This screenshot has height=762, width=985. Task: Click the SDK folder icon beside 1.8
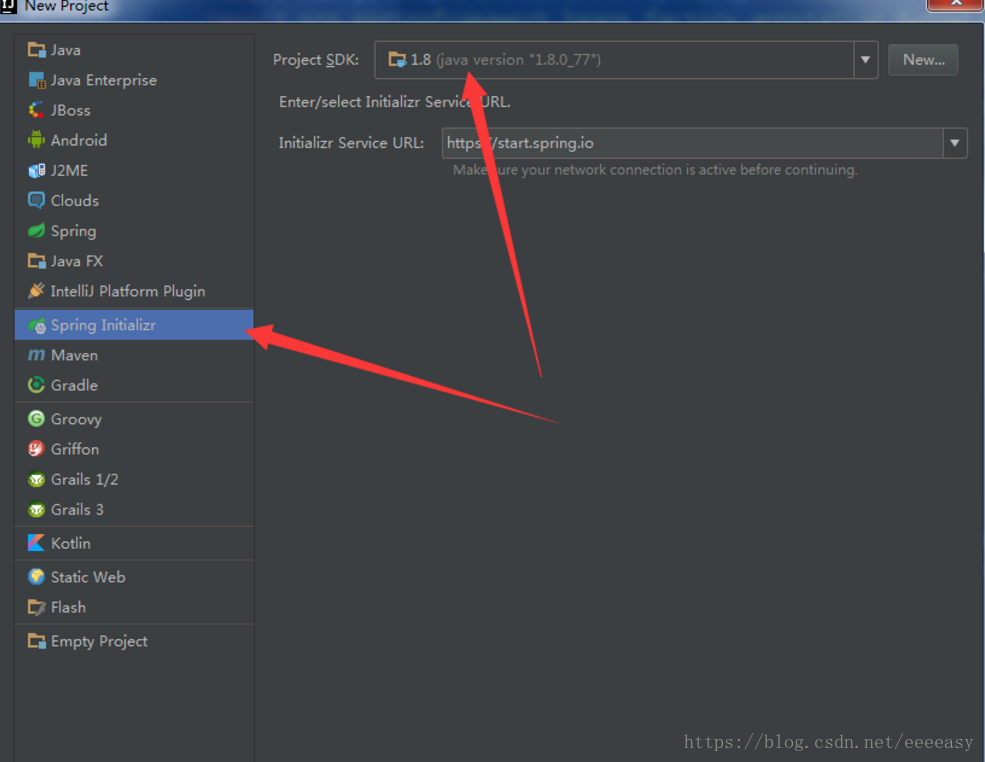coord(397,60)
